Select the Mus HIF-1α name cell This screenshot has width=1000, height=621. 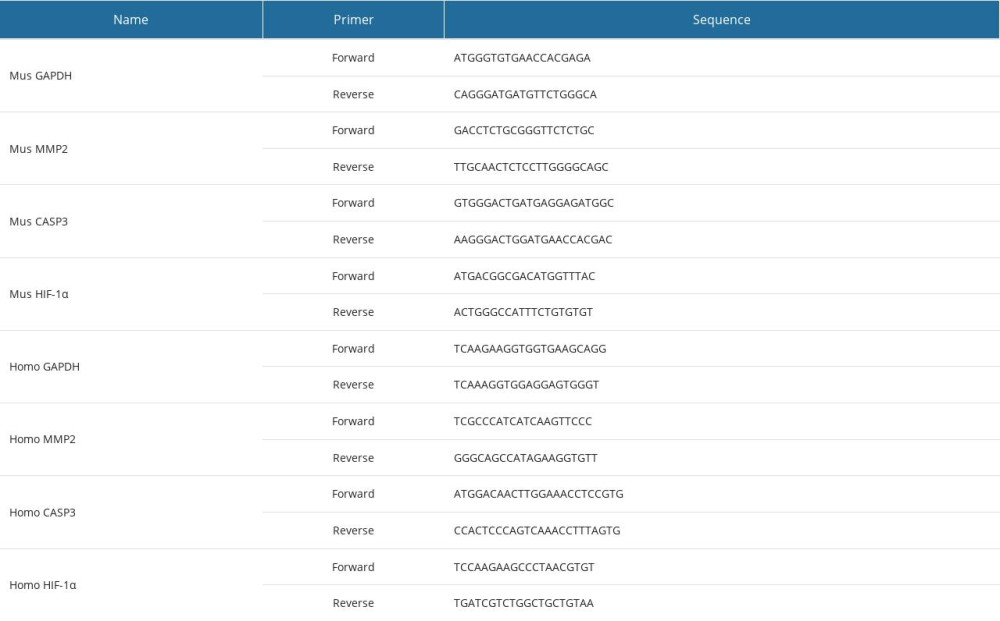point(42,294)
